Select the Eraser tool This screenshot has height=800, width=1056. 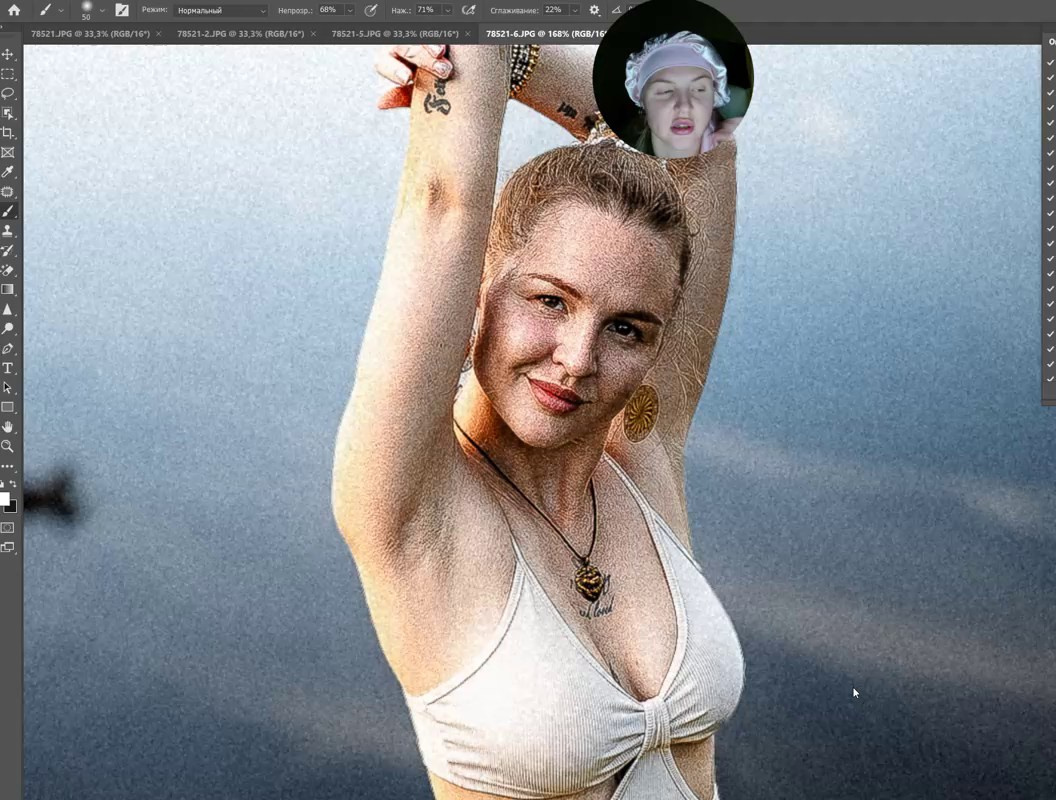[x=7, y=270]
